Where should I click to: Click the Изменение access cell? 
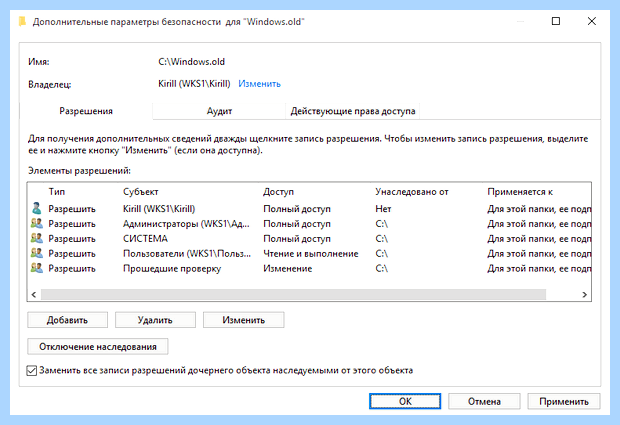click(287, 268)
